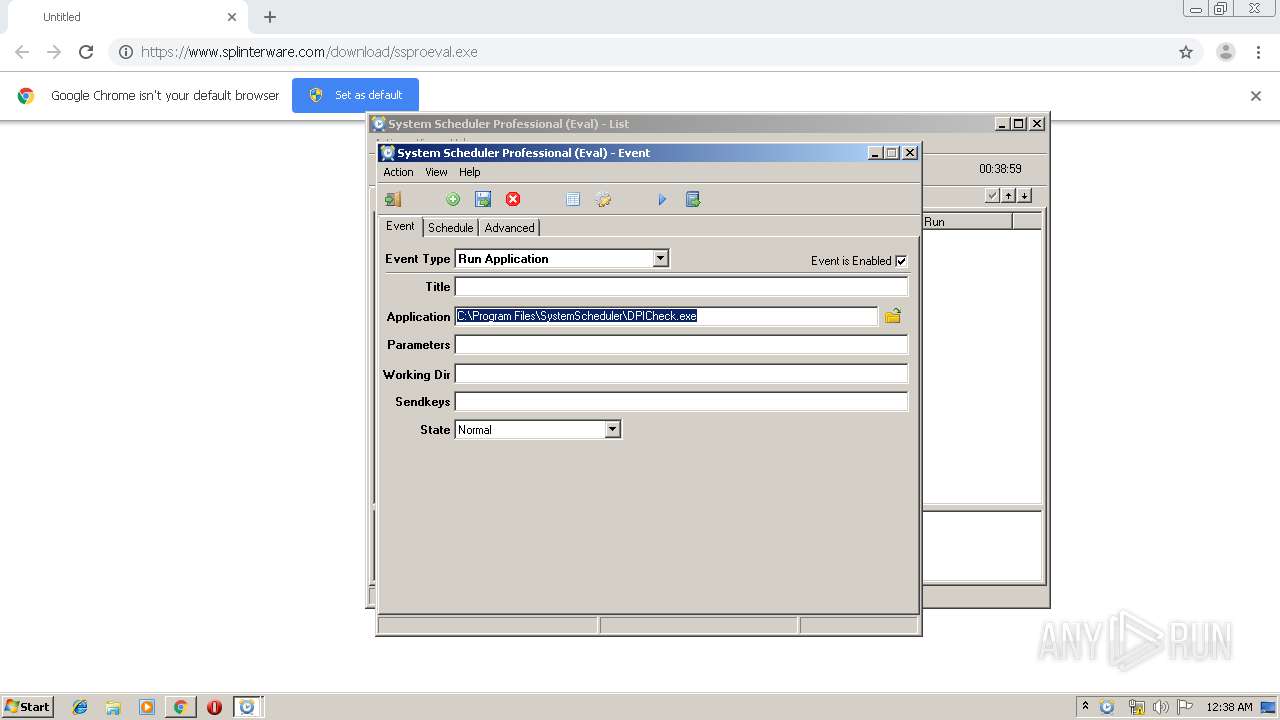
Task: Bookmark this page with star icon
Action: pyautogui.click(x=1186, y=52)
